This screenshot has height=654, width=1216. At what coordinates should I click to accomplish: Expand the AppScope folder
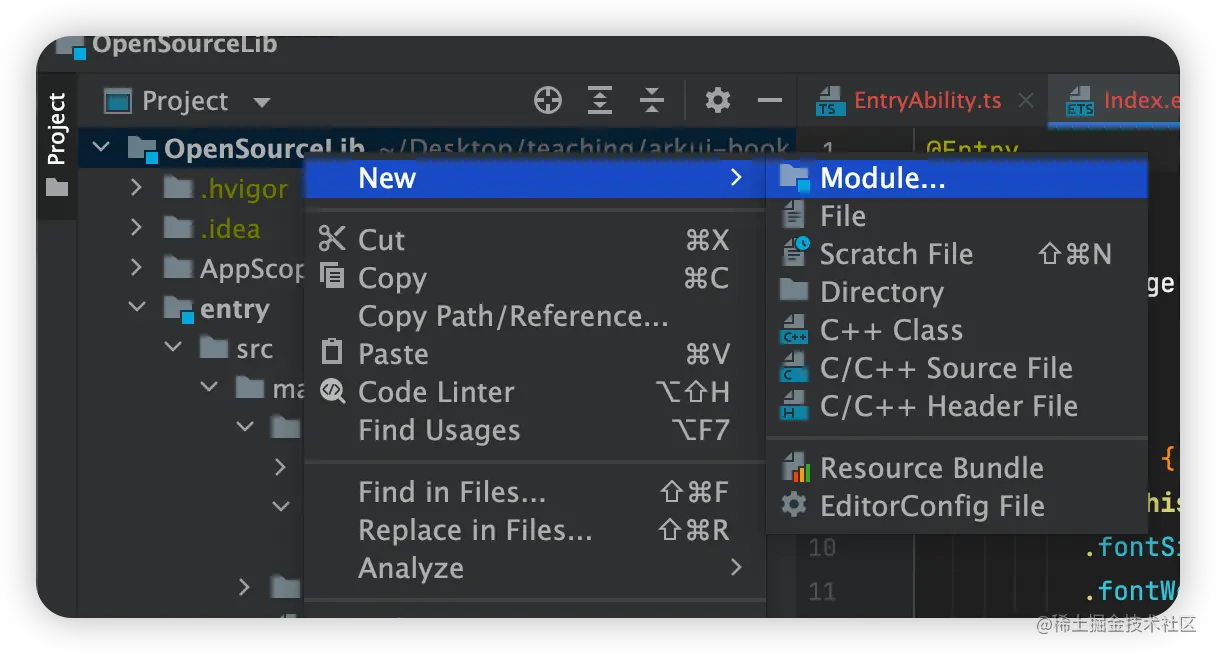137,267
